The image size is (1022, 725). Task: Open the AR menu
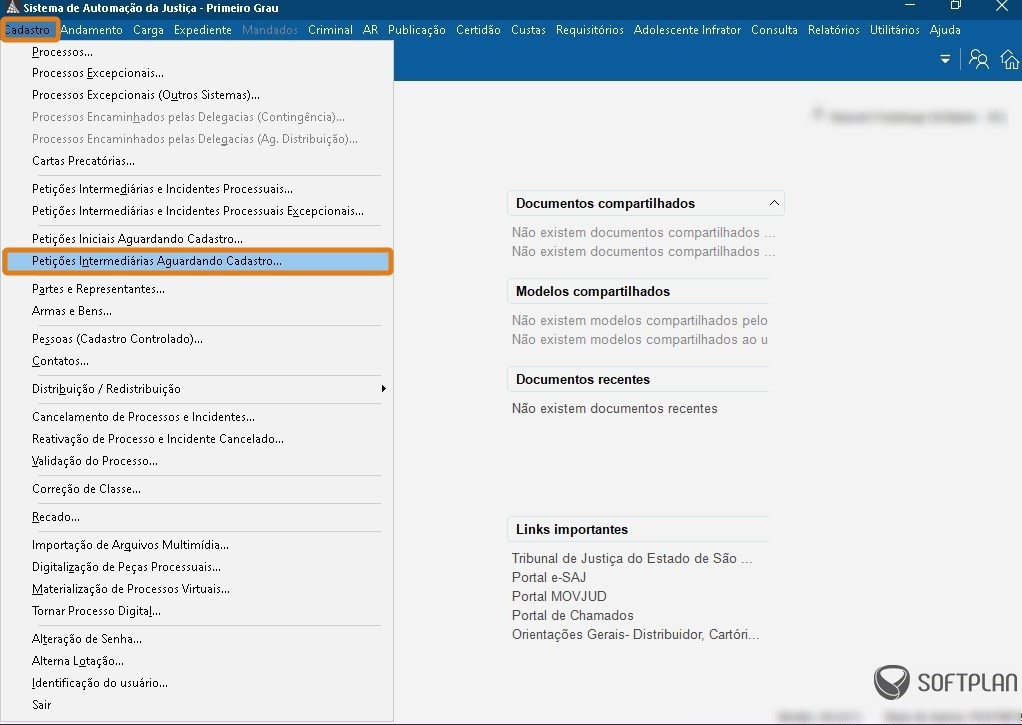point(370,30)
